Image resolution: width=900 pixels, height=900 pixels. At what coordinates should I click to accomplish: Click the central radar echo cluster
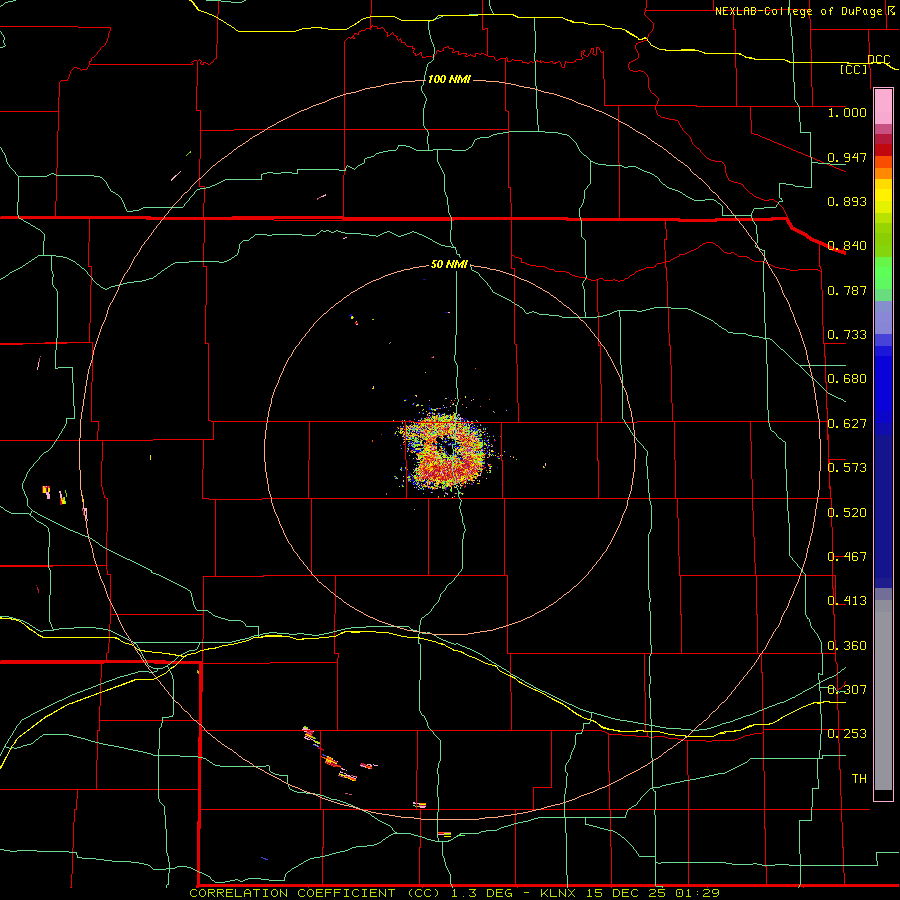tap(447, 452)
